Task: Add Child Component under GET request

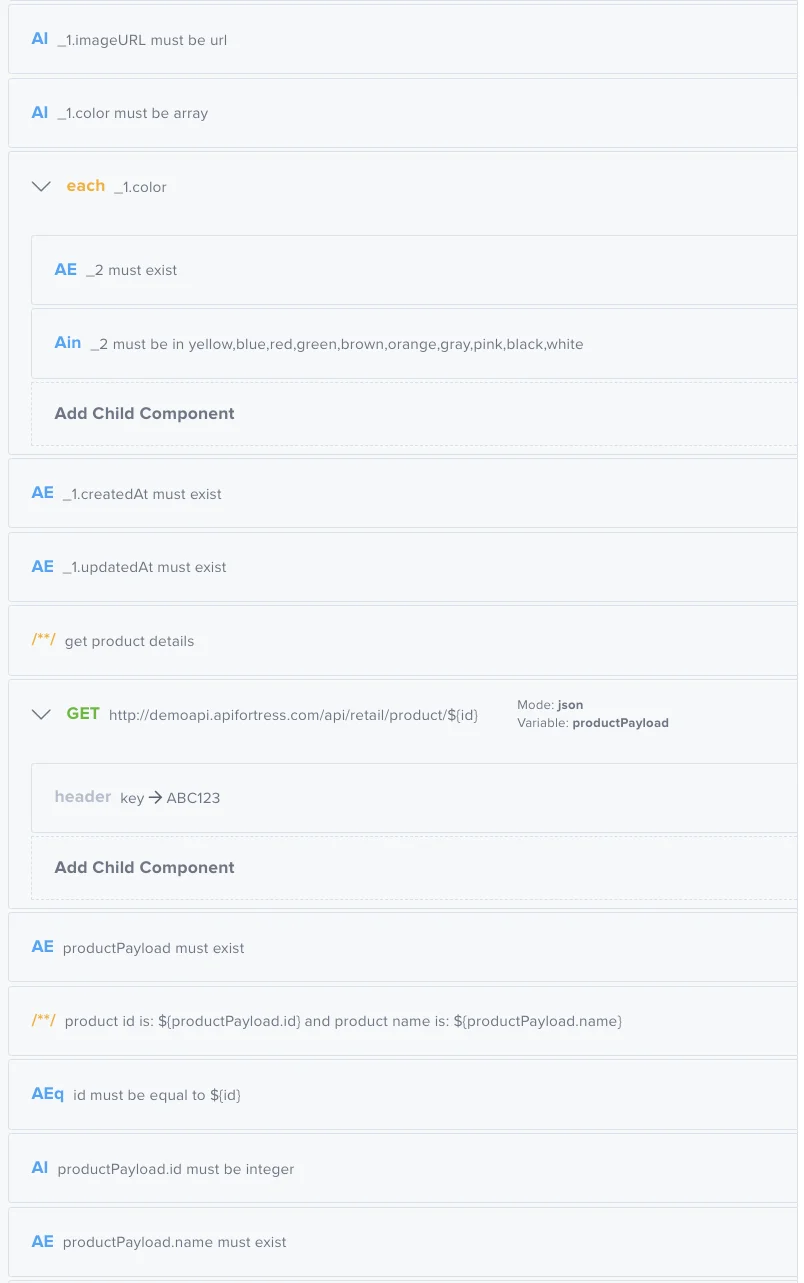Action: 145,868
